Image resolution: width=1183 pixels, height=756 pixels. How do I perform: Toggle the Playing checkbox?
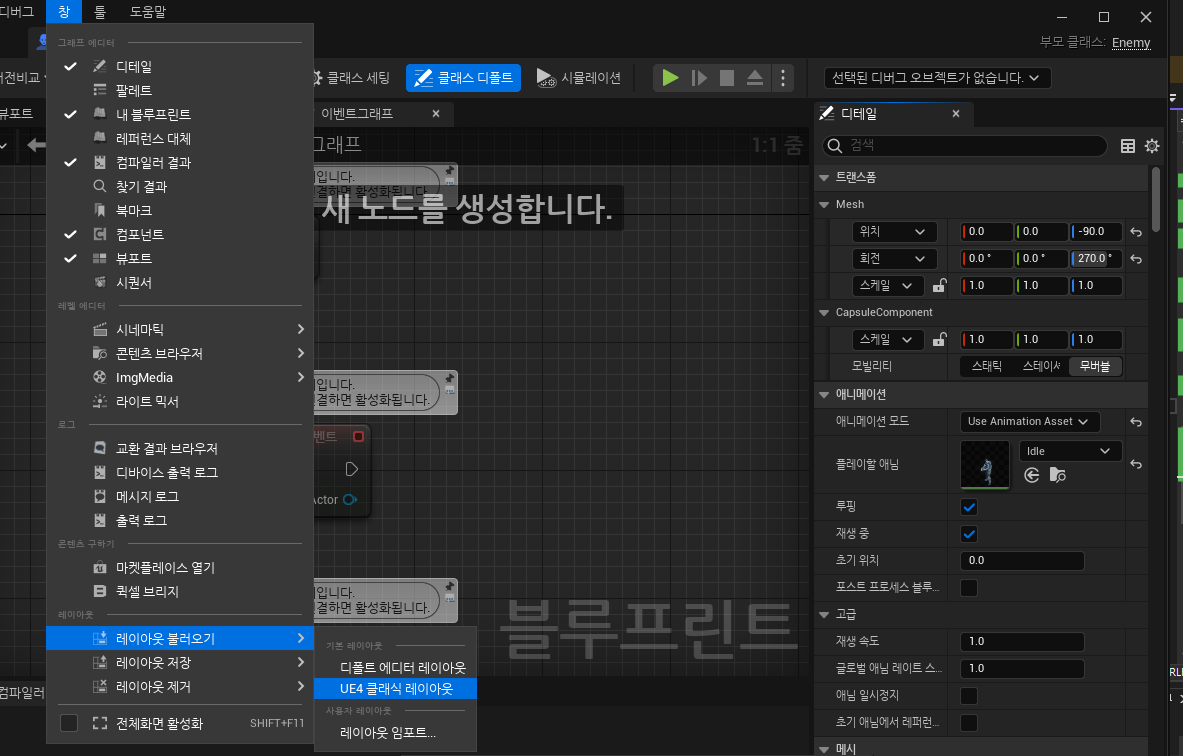(x=969, y=534)
